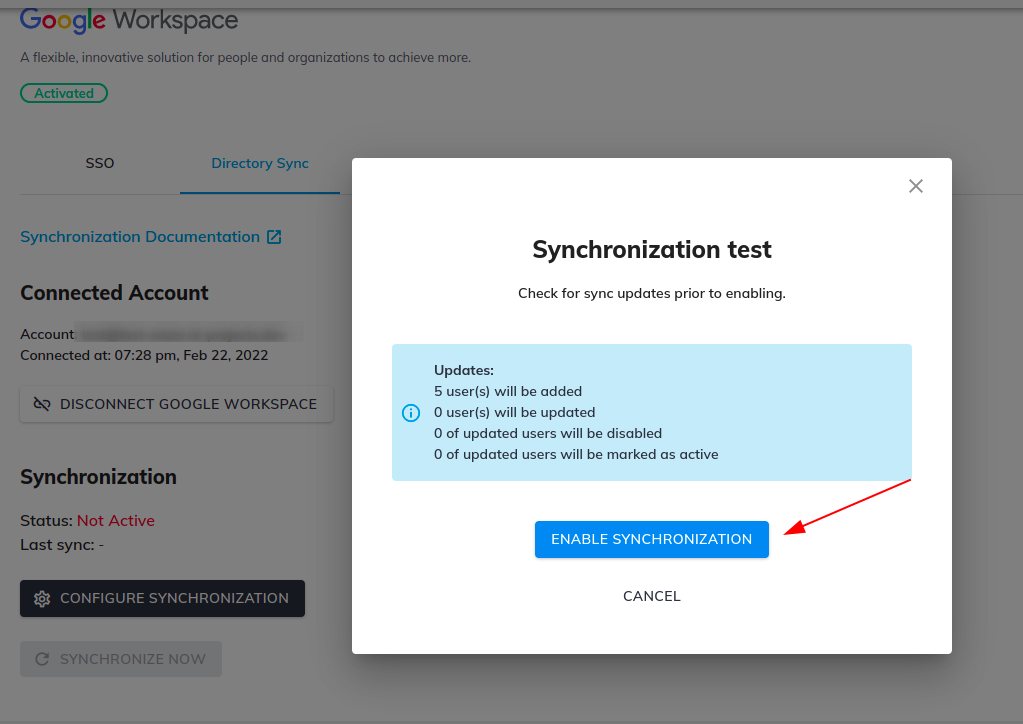The height and width of the screenshot is (724, 1023).
Task: Switch to the SSO tab
Action: coord(99,163)
